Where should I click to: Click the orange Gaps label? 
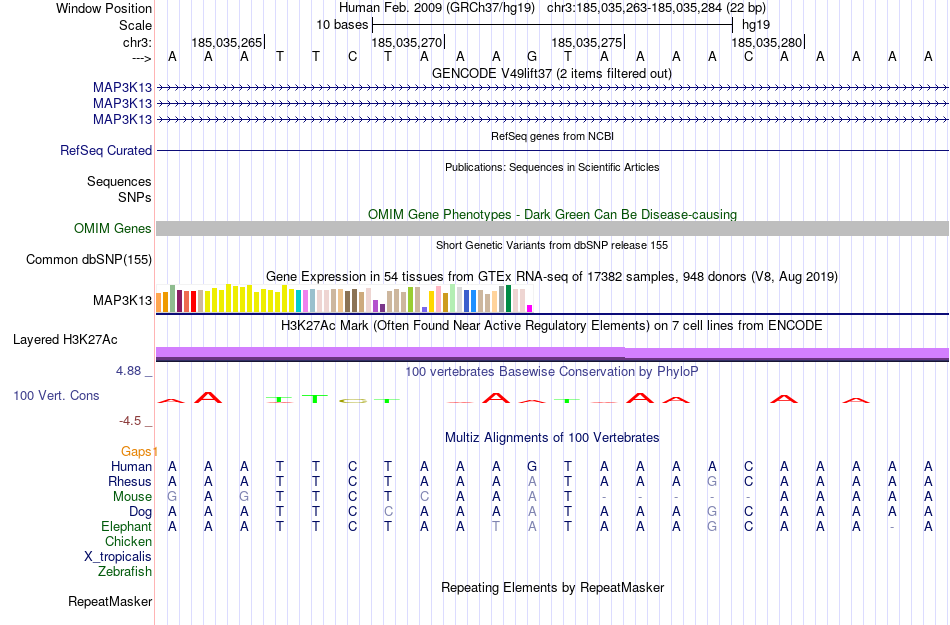(137, 451)
